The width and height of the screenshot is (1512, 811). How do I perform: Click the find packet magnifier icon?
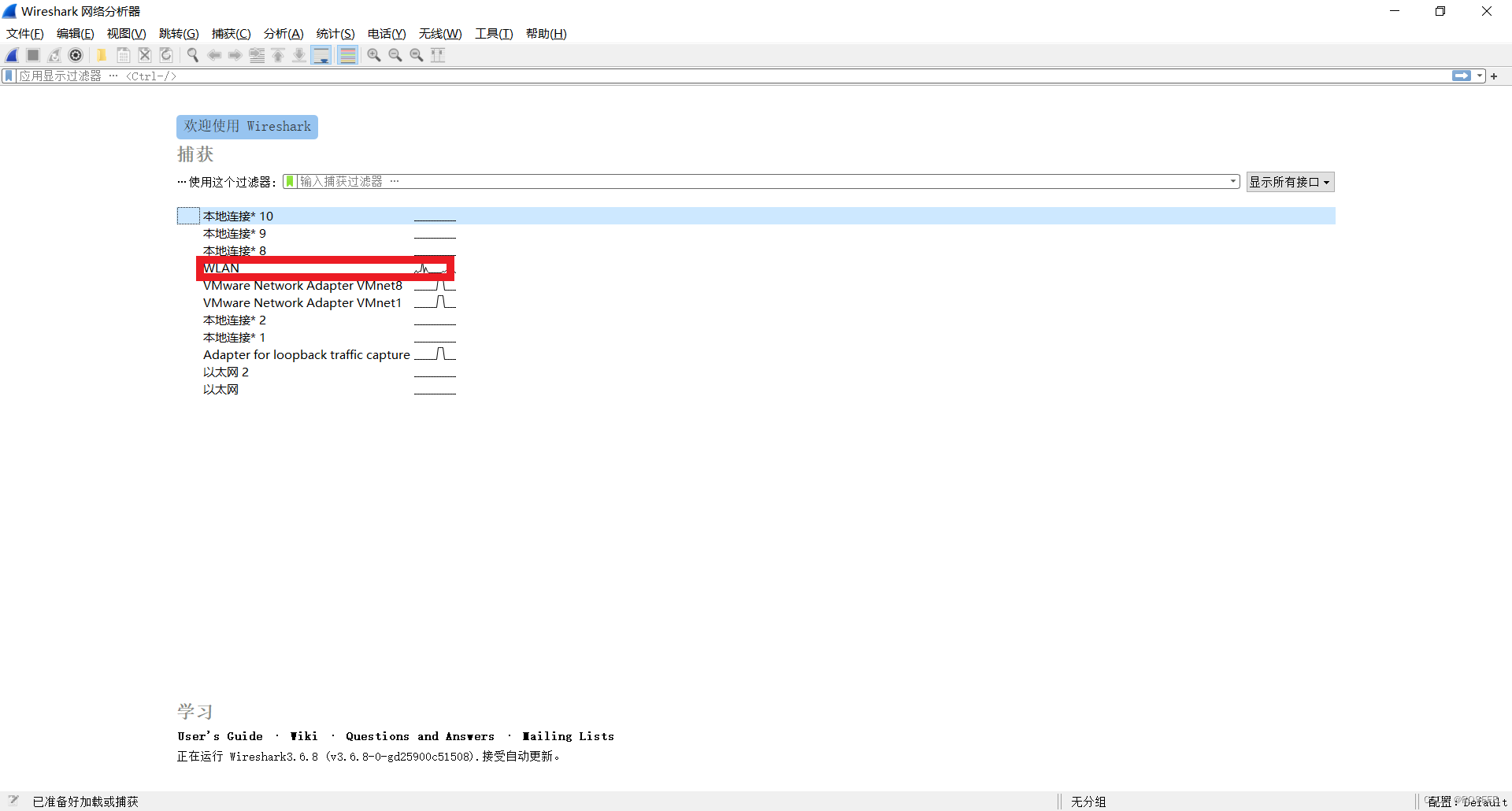tap(192, 55)
